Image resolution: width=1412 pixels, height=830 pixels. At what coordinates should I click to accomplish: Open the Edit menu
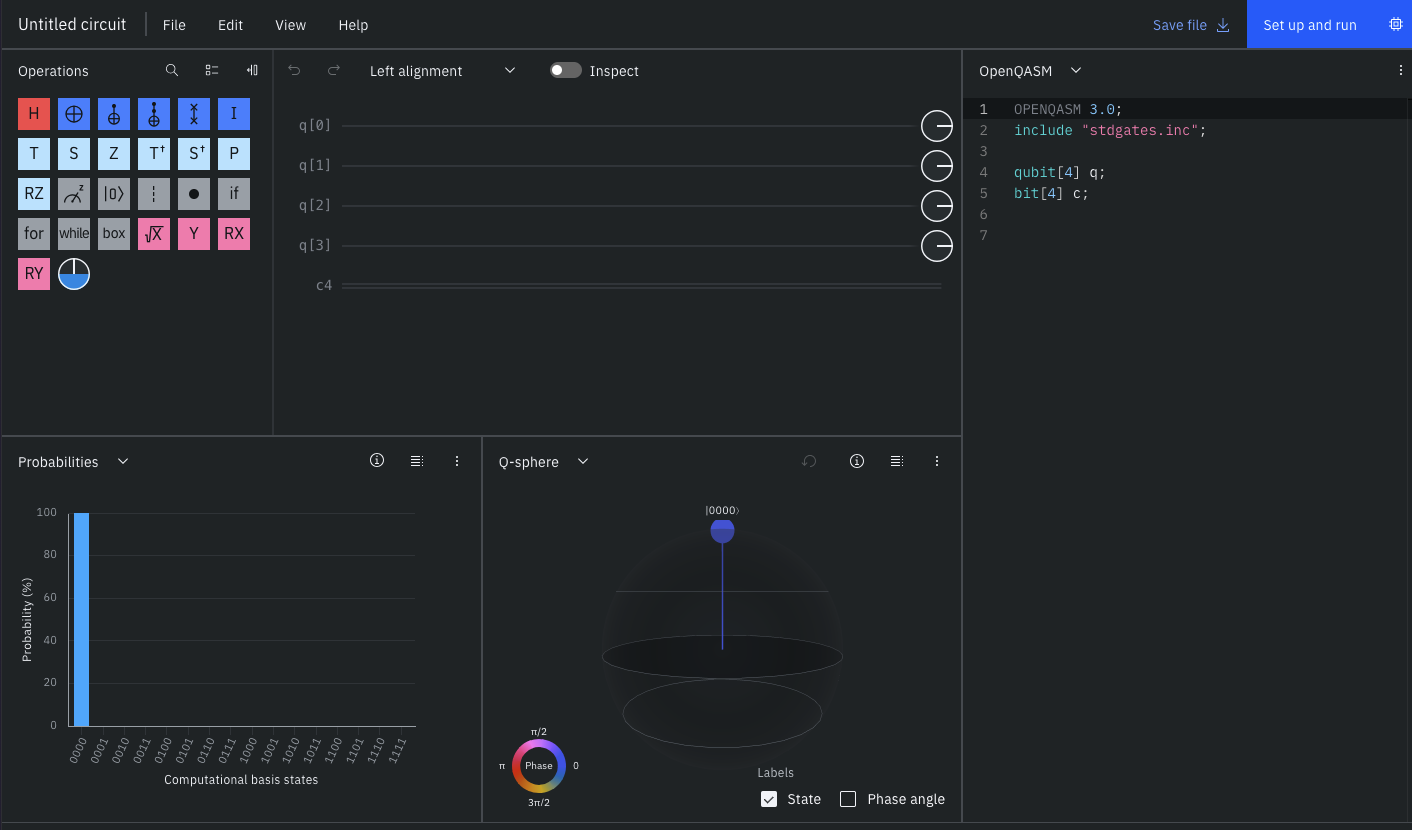pyautogui.click(x=231, y=25)
